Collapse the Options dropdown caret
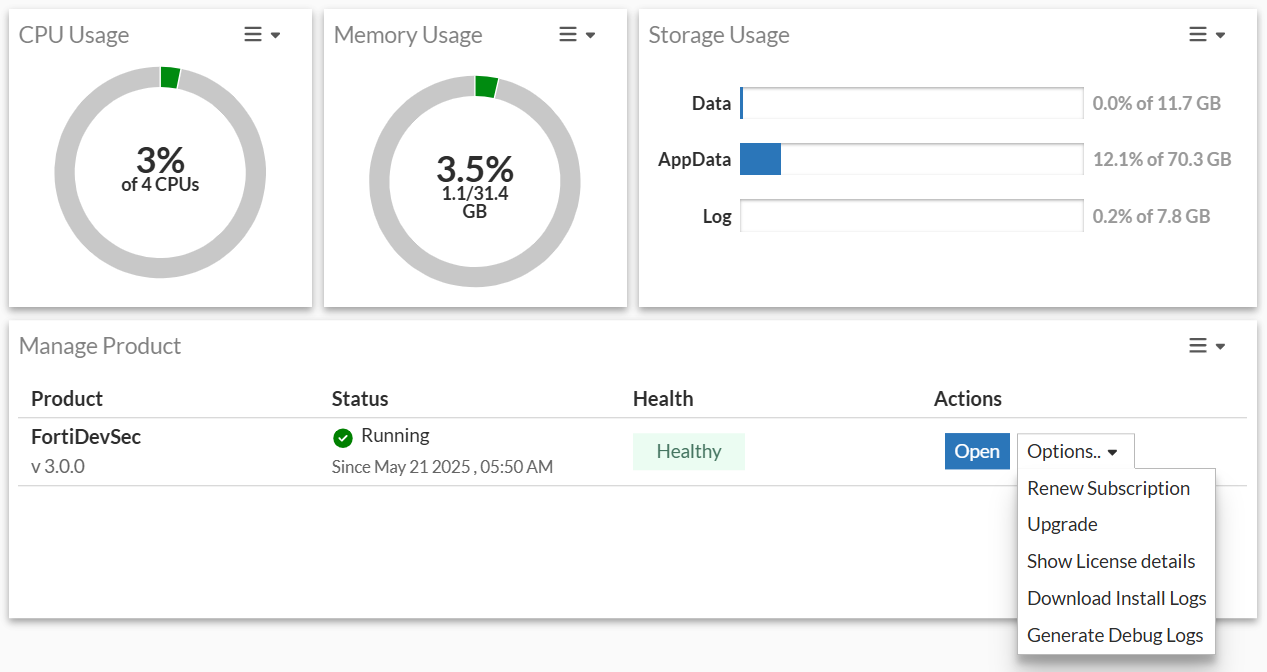 pyautogui.click(x=1112, y=451)
